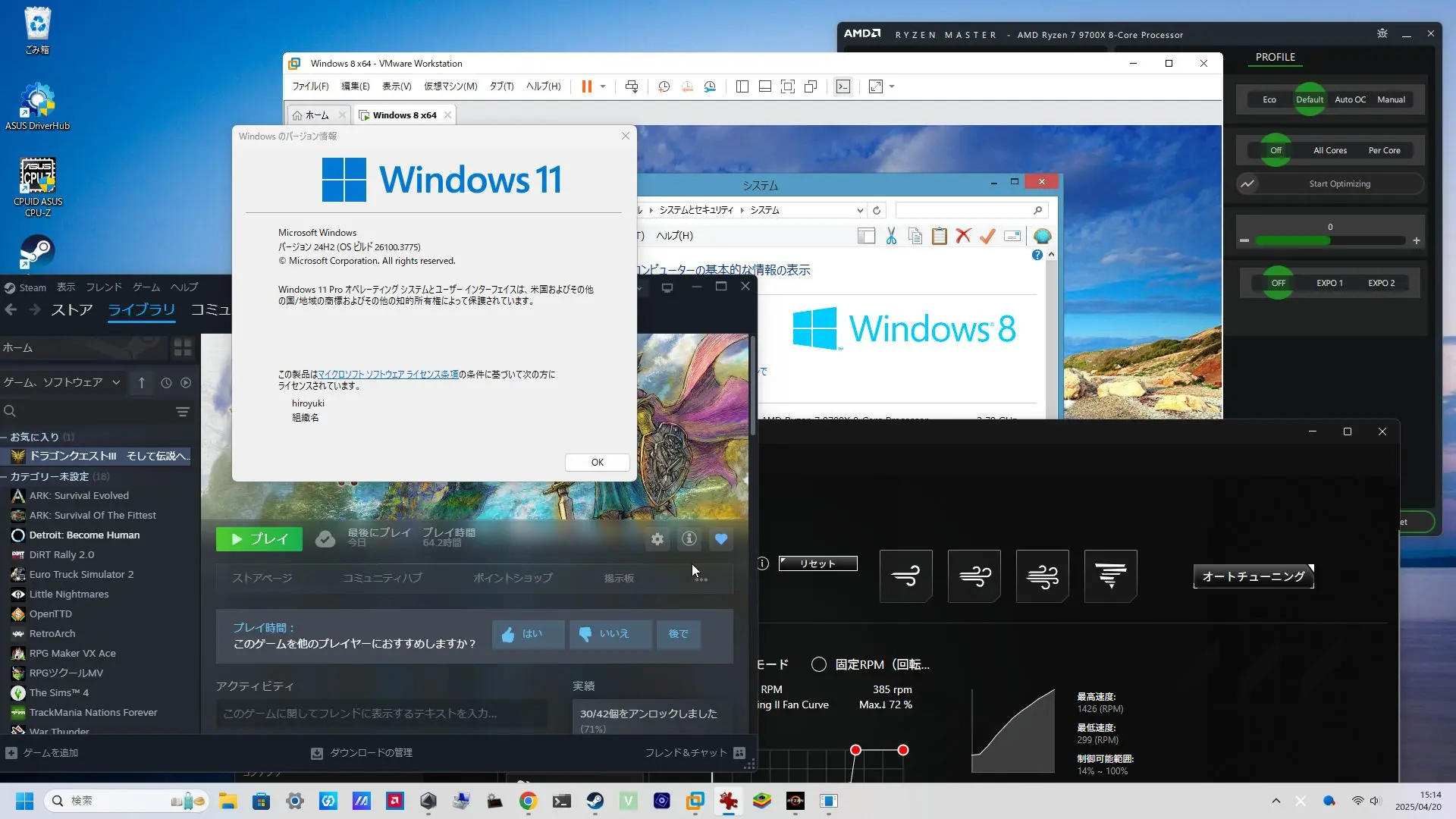Select the full speed fan preset icon

(1111, 576)
